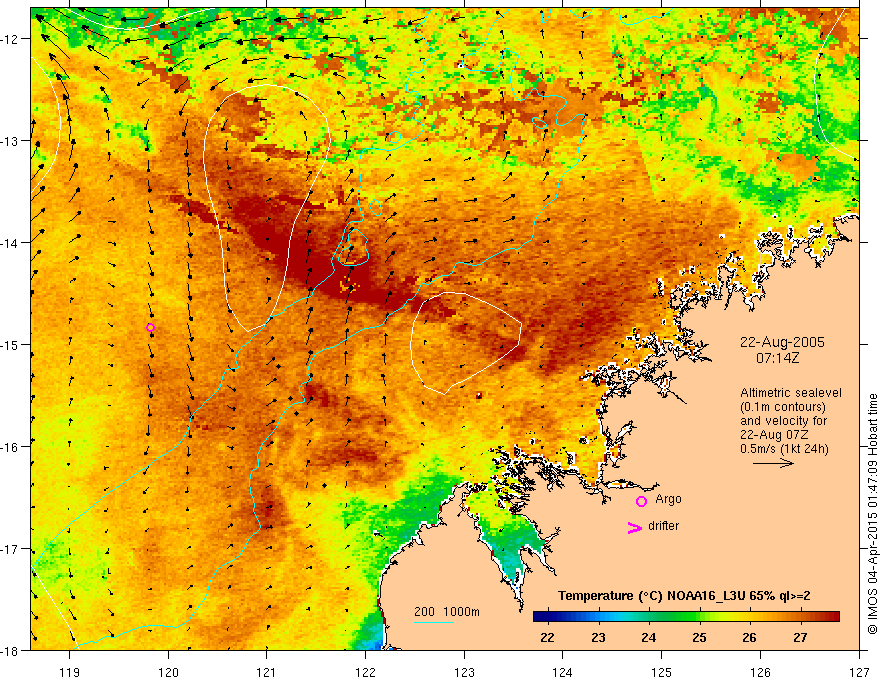
Task: Click the color bar tick label '27'
Action: point(800,637)
